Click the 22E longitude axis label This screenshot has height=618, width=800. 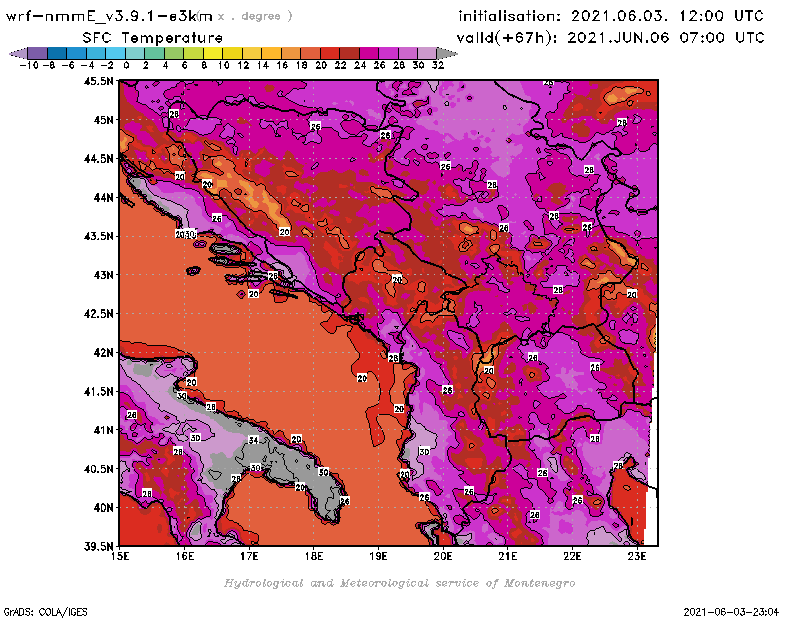[572, 556]
